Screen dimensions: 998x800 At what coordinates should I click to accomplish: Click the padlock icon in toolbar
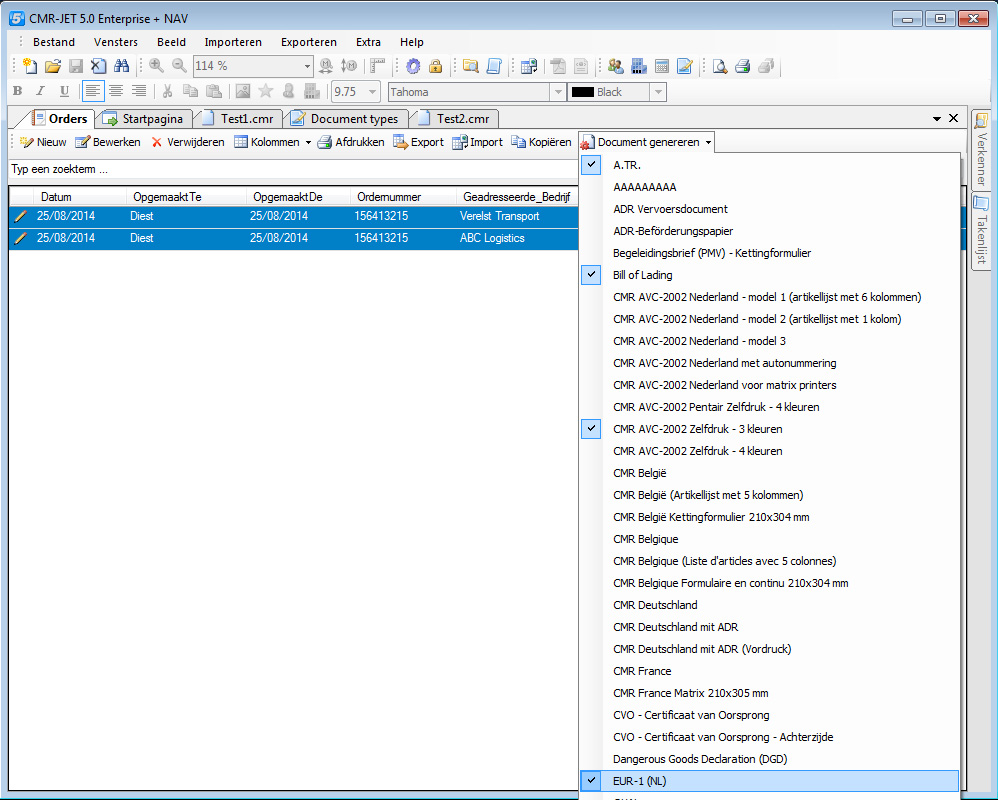click(435, 67)
